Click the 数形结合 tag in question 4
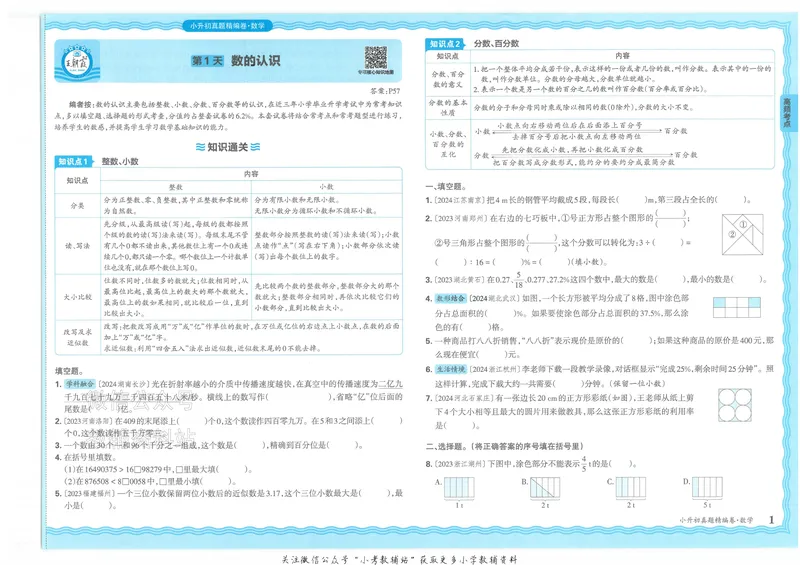The image size is (800, 565). coord(451,298)
